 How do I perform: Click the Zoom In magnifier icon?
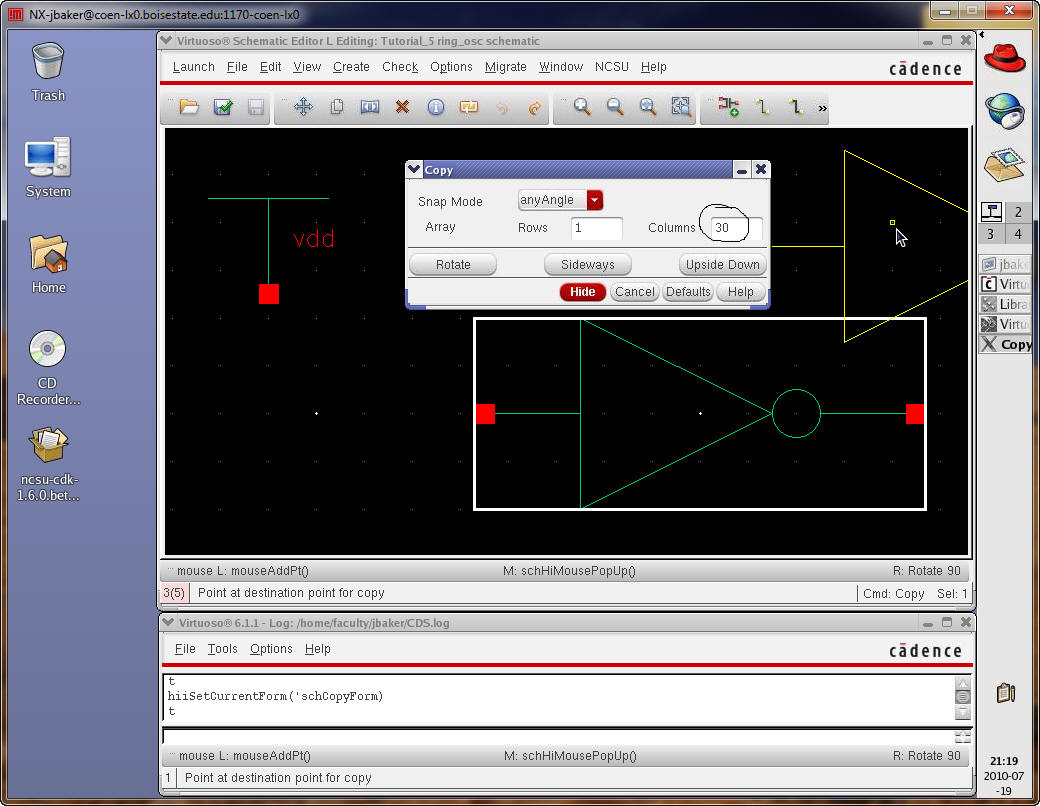[x=581, y=108]
